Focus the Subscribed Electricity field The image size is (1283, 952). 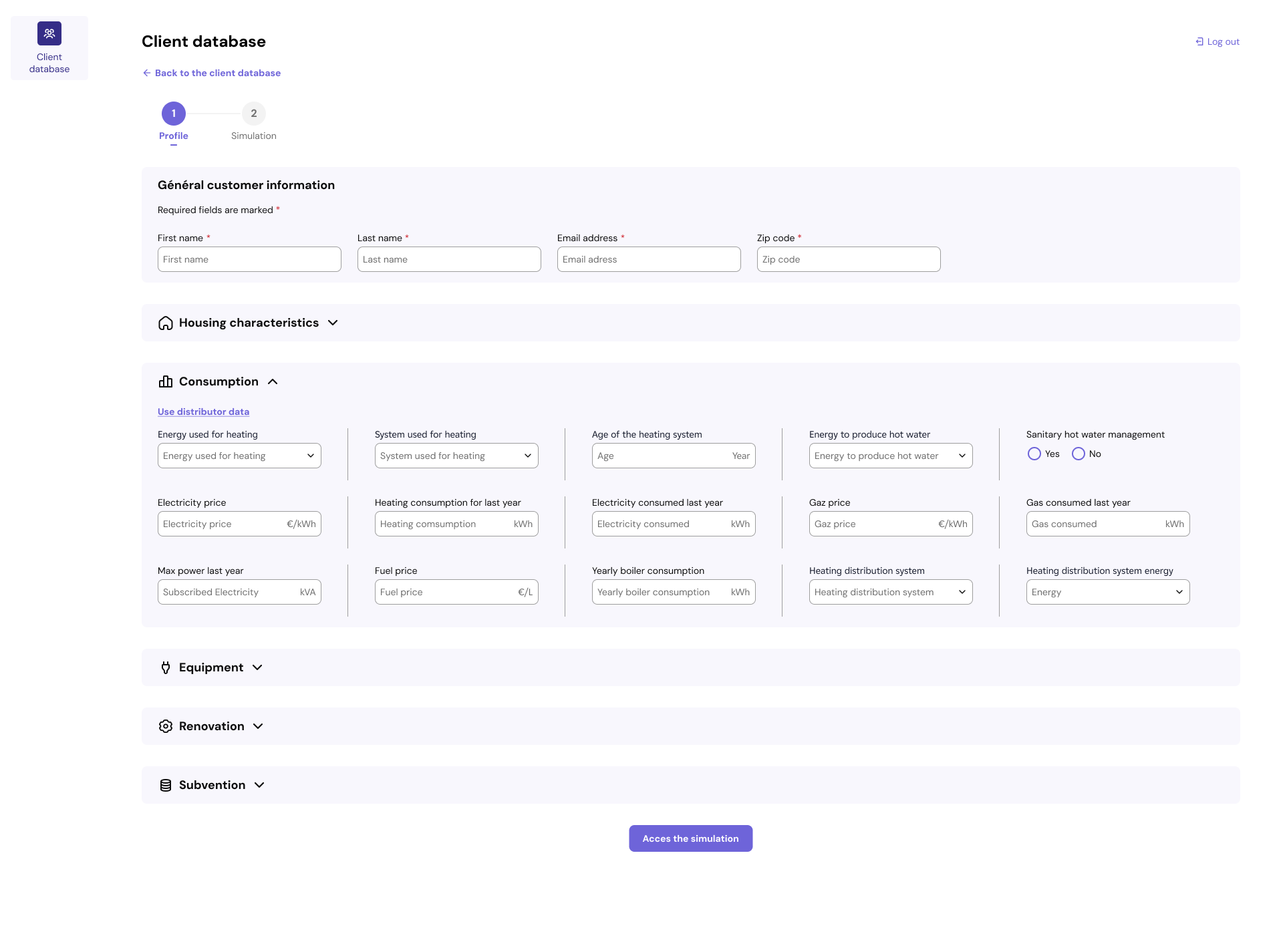click(x=239, y=592)
